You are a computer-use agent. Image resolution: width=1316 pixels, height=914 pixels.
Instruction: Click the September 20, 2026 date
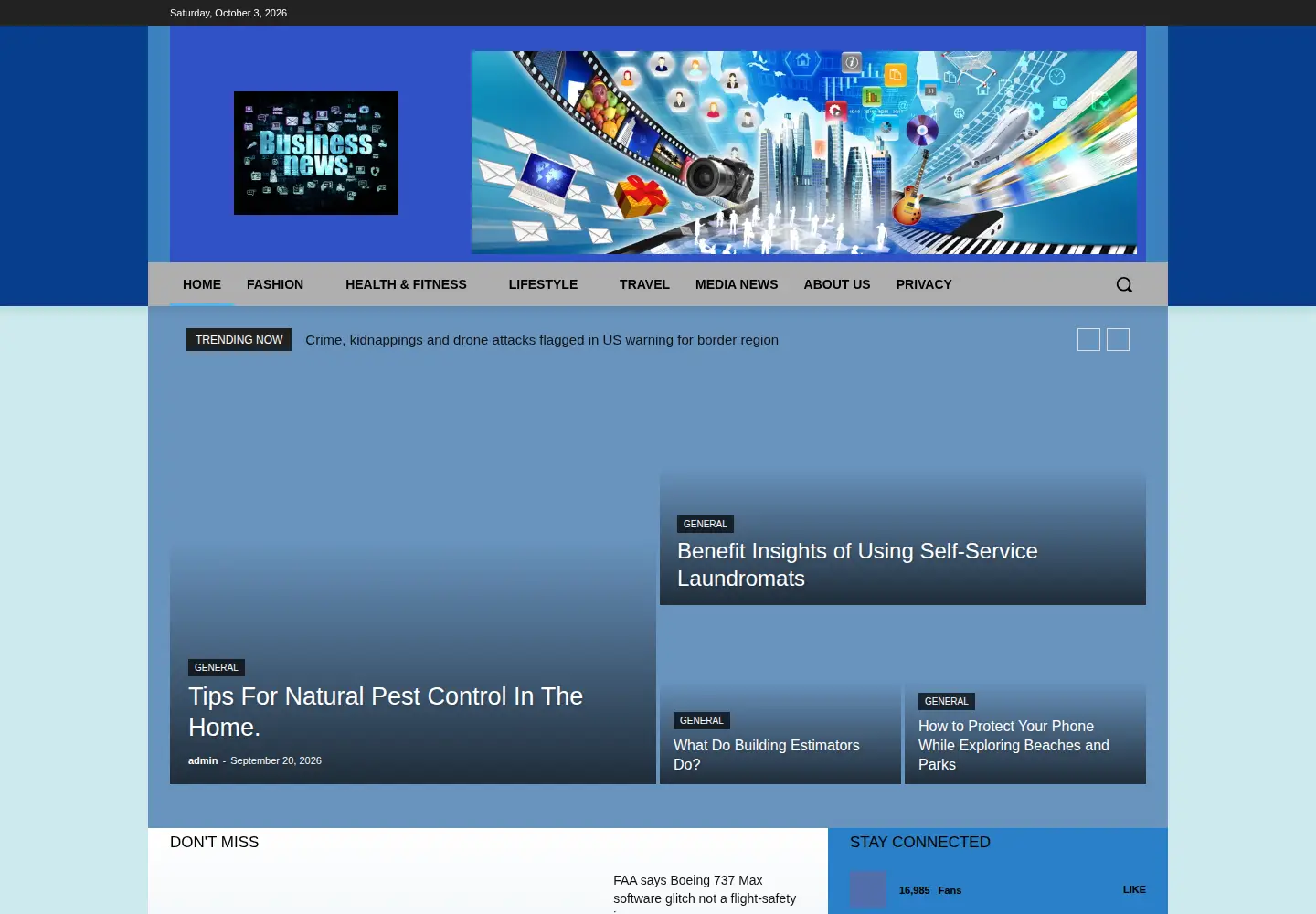pyautogui.click(x=276, y=760)
